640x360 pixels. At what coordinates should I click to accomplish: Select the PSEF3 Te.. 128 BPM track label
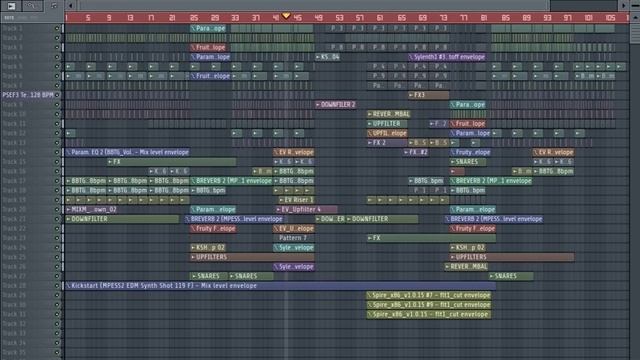28,95
